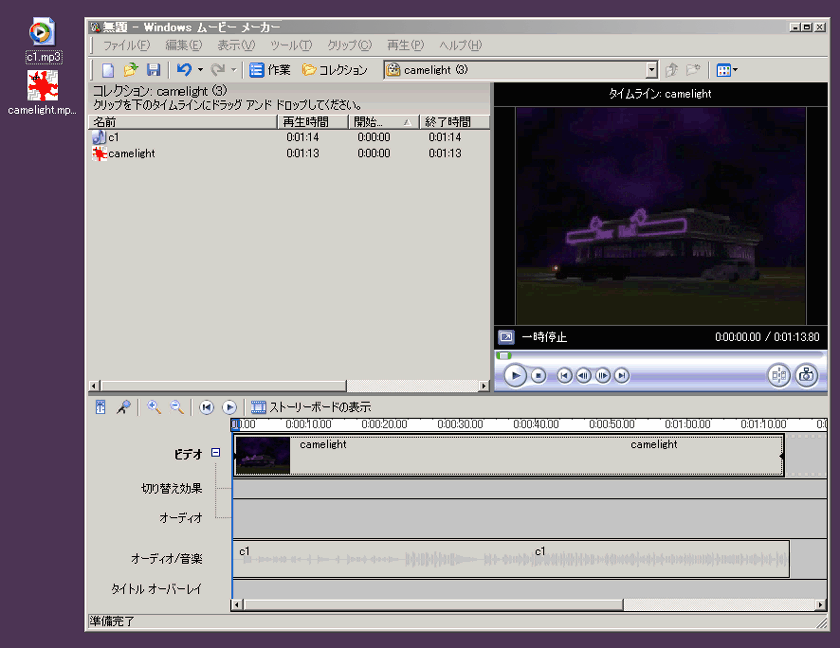Click the New Project icon
The image size is (840, 648).
(108, 70)
